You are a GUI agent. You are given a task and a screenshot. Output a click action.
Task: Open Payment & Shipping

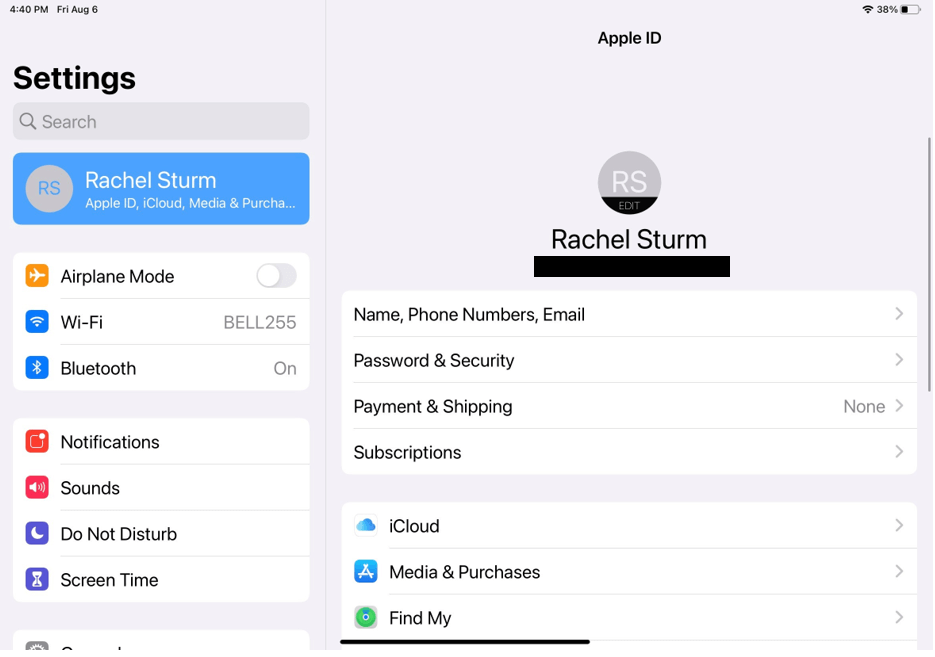coord(629,406)
